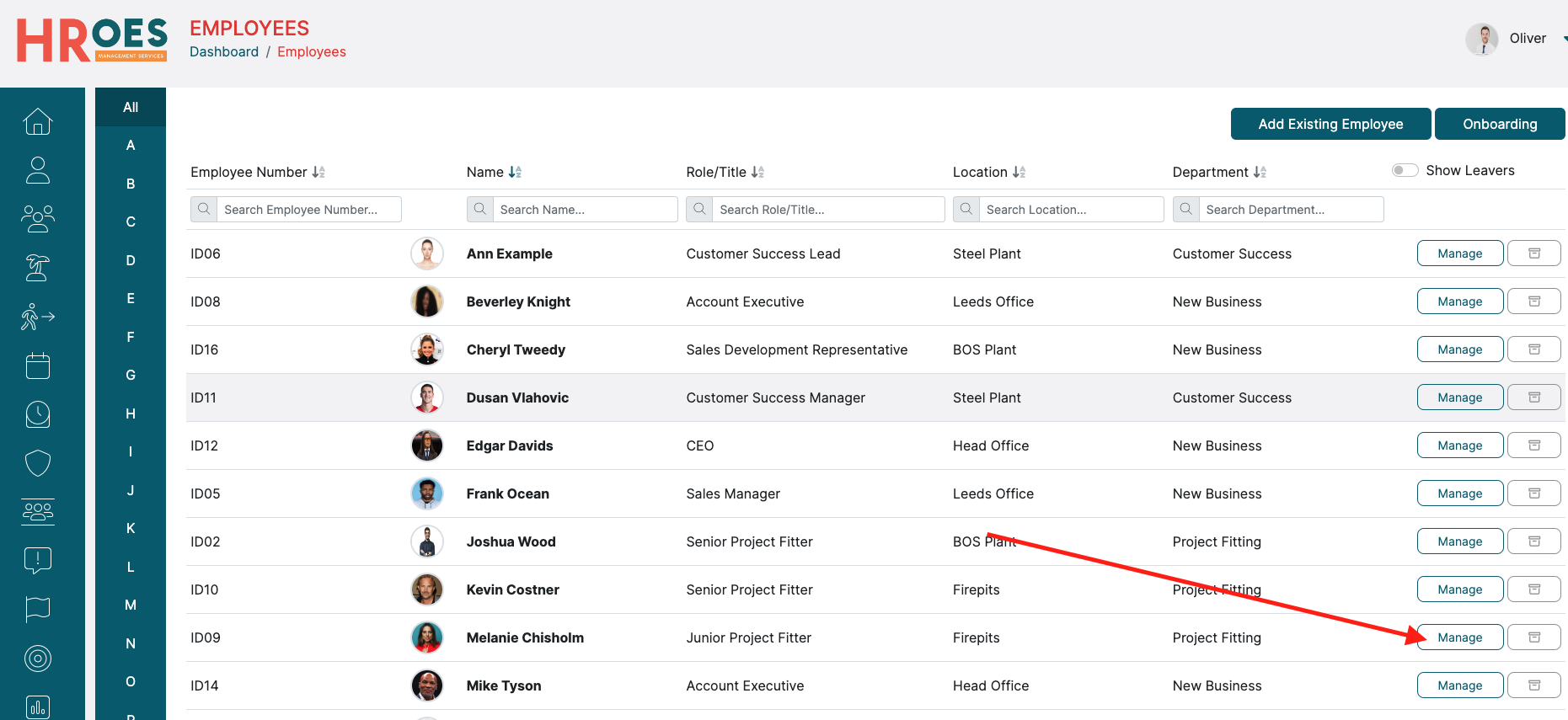Open the Home icon in sidebar
1568x720 pixels.
click(x=38, y=122)
